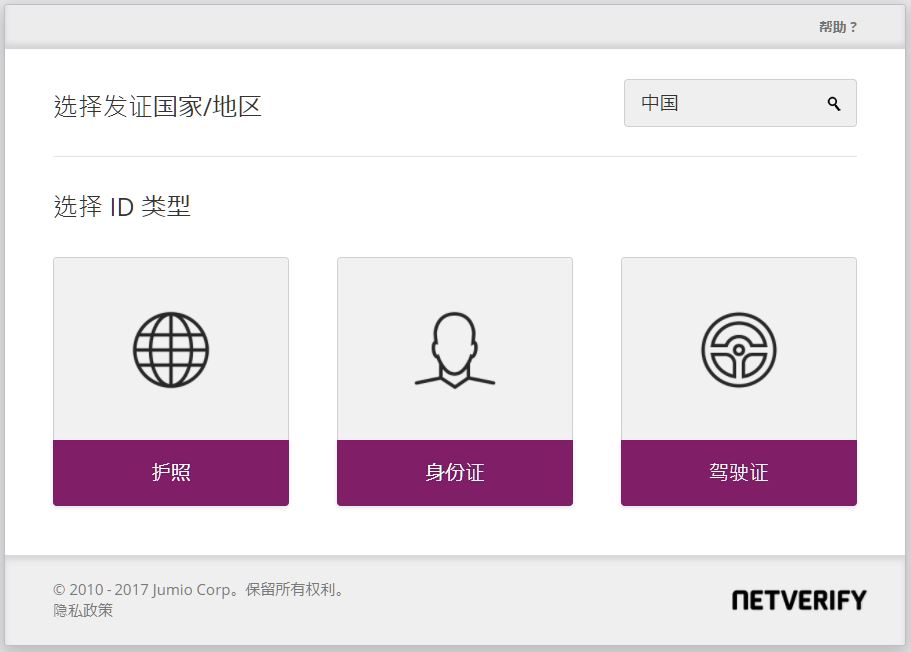Select the person silhouette icon

455,350
